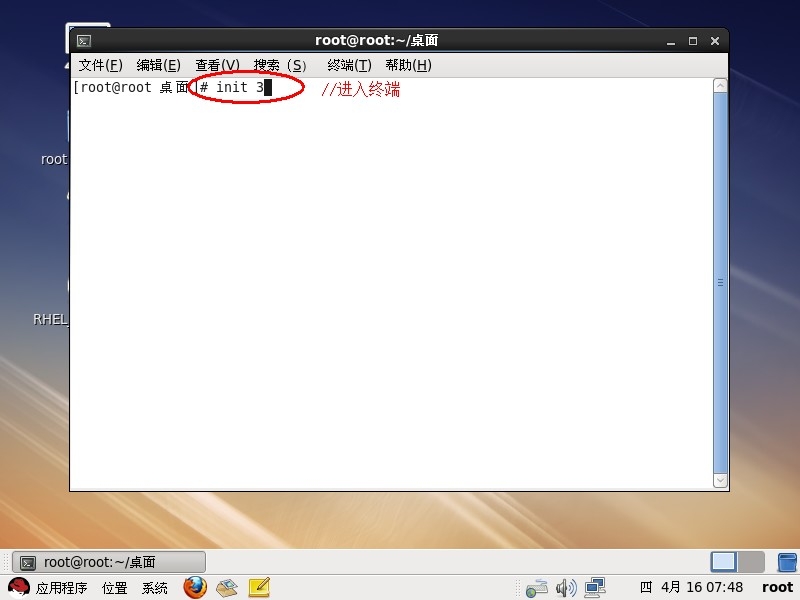The width and height of the screenshot is (800, 600).
Task: Open the 终端(T) menu
Action: [349, 65]
